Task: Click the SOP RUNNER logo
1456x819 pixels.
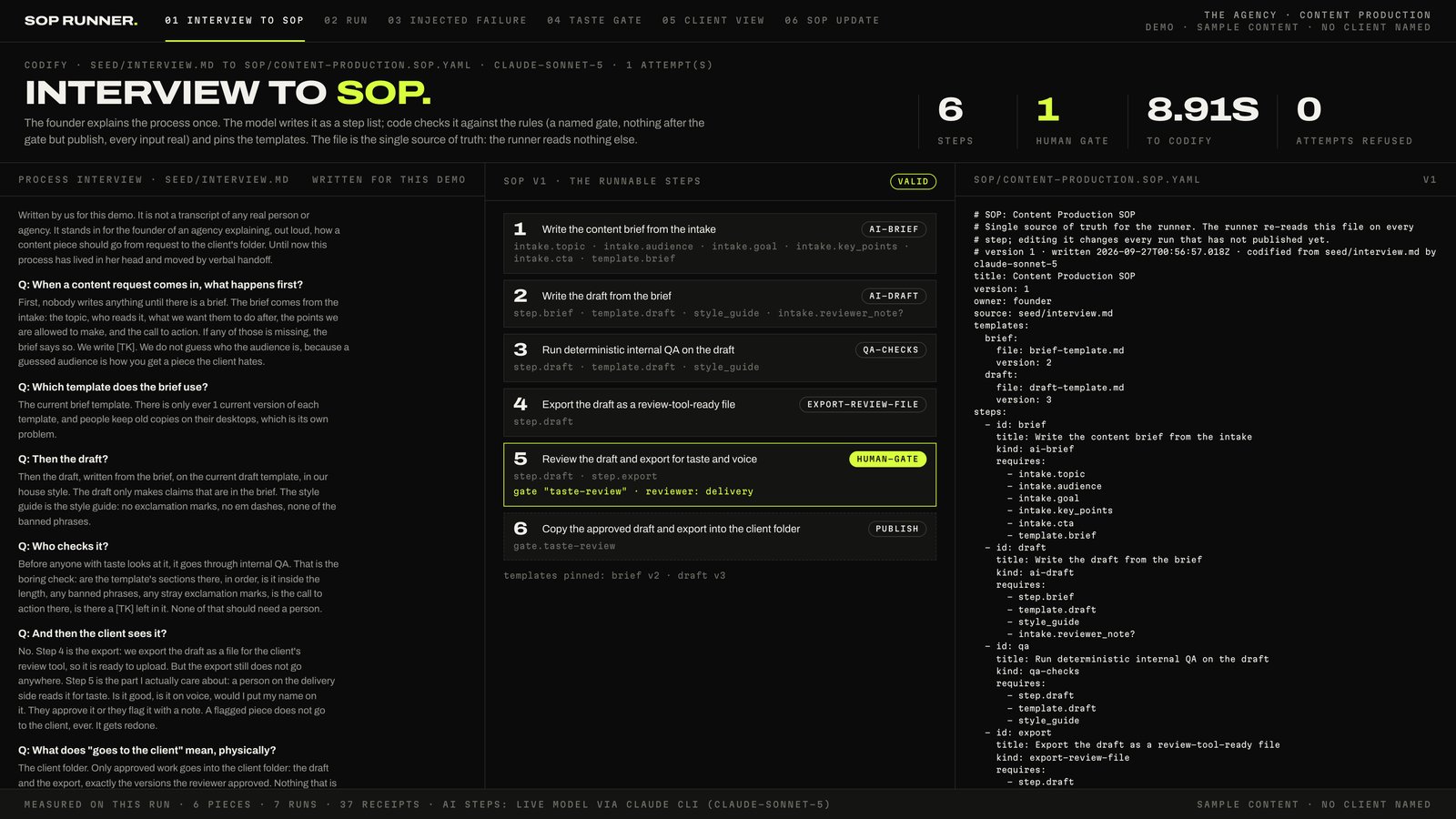Action: 81,20
